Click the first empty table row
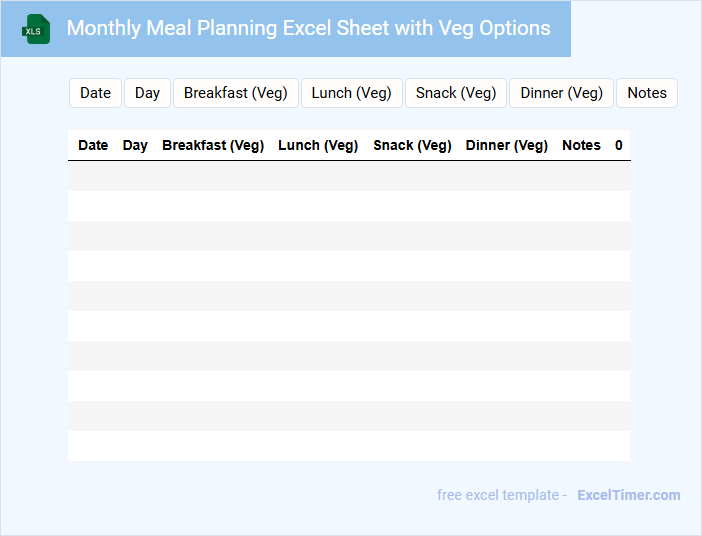Image resolution: width=702 pixels, height=536 pixels. (x=349, y=176)
